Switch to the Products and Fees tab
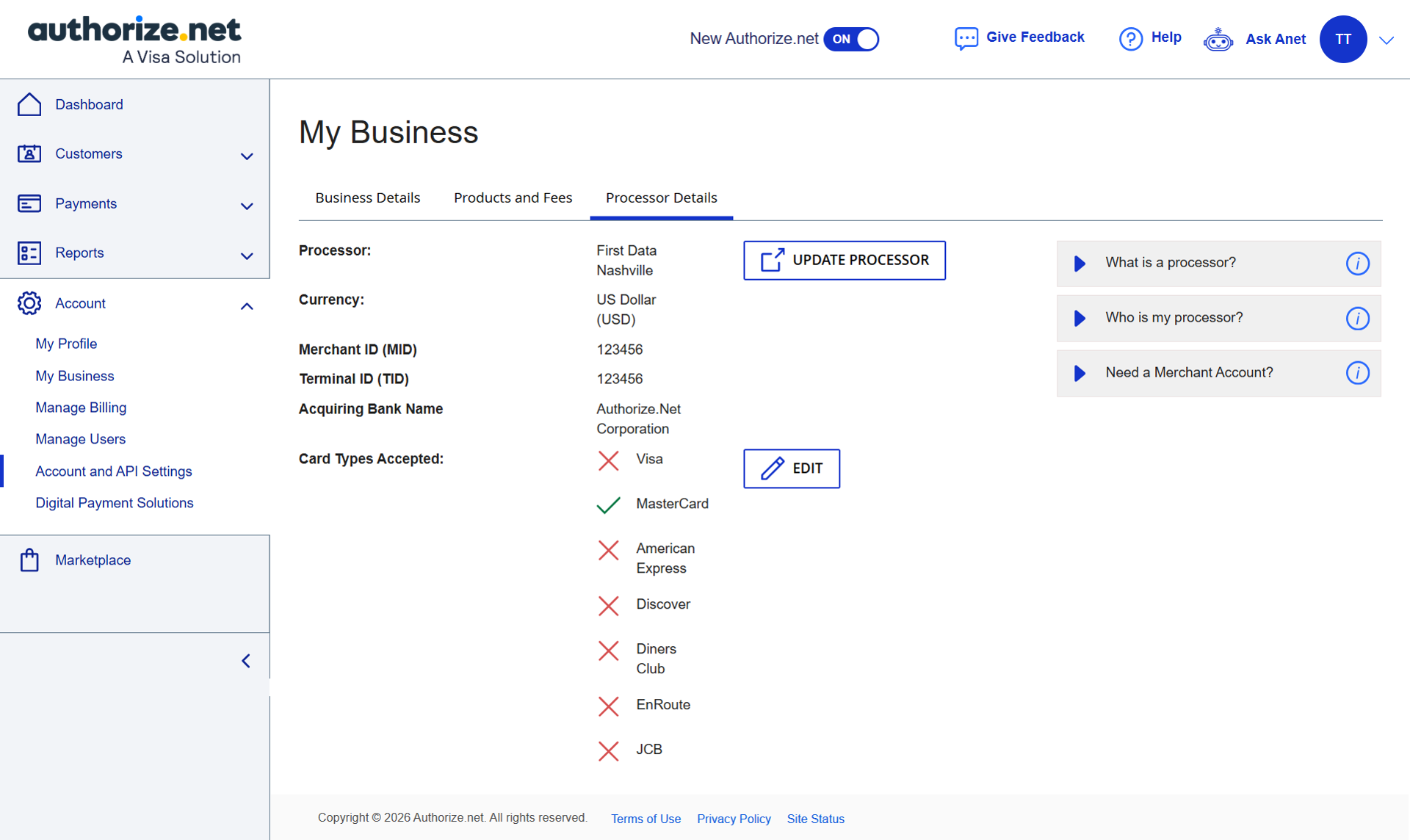This screenshot has height=840, width=1410. (x=513, y=198)
